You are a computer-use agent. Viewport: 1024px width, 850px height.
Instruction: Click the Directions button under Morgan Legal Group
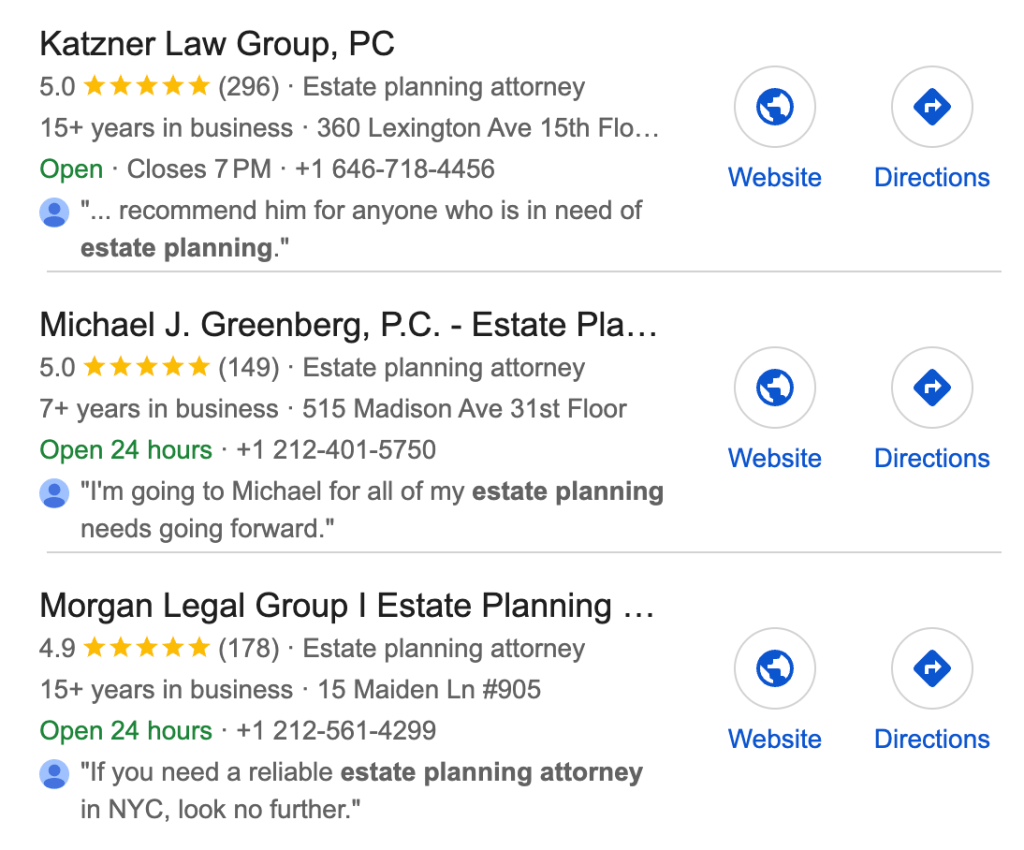931,738
